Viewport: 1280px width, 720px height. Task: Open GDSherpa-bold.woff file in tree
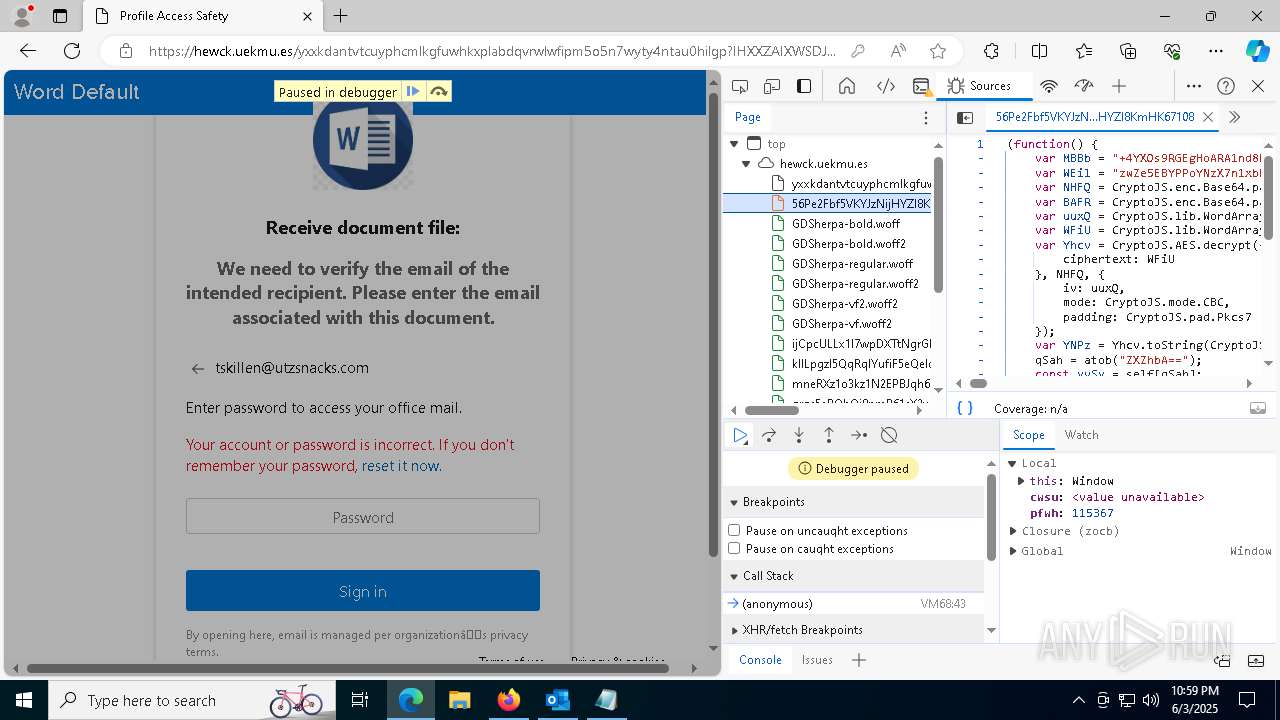tap(846, 224)
